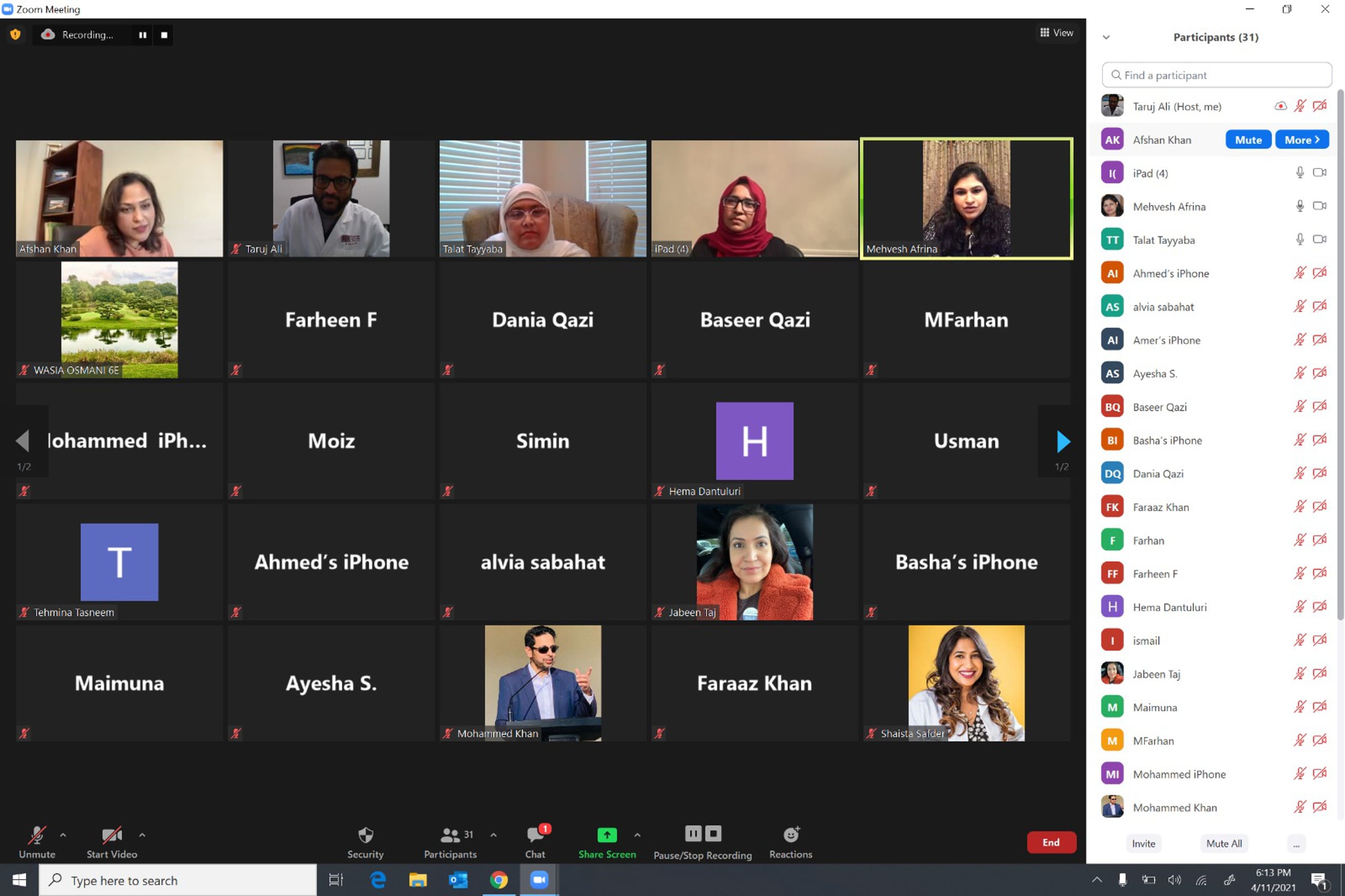
Task: Click the Find a participant search field
Action: 1217,75
